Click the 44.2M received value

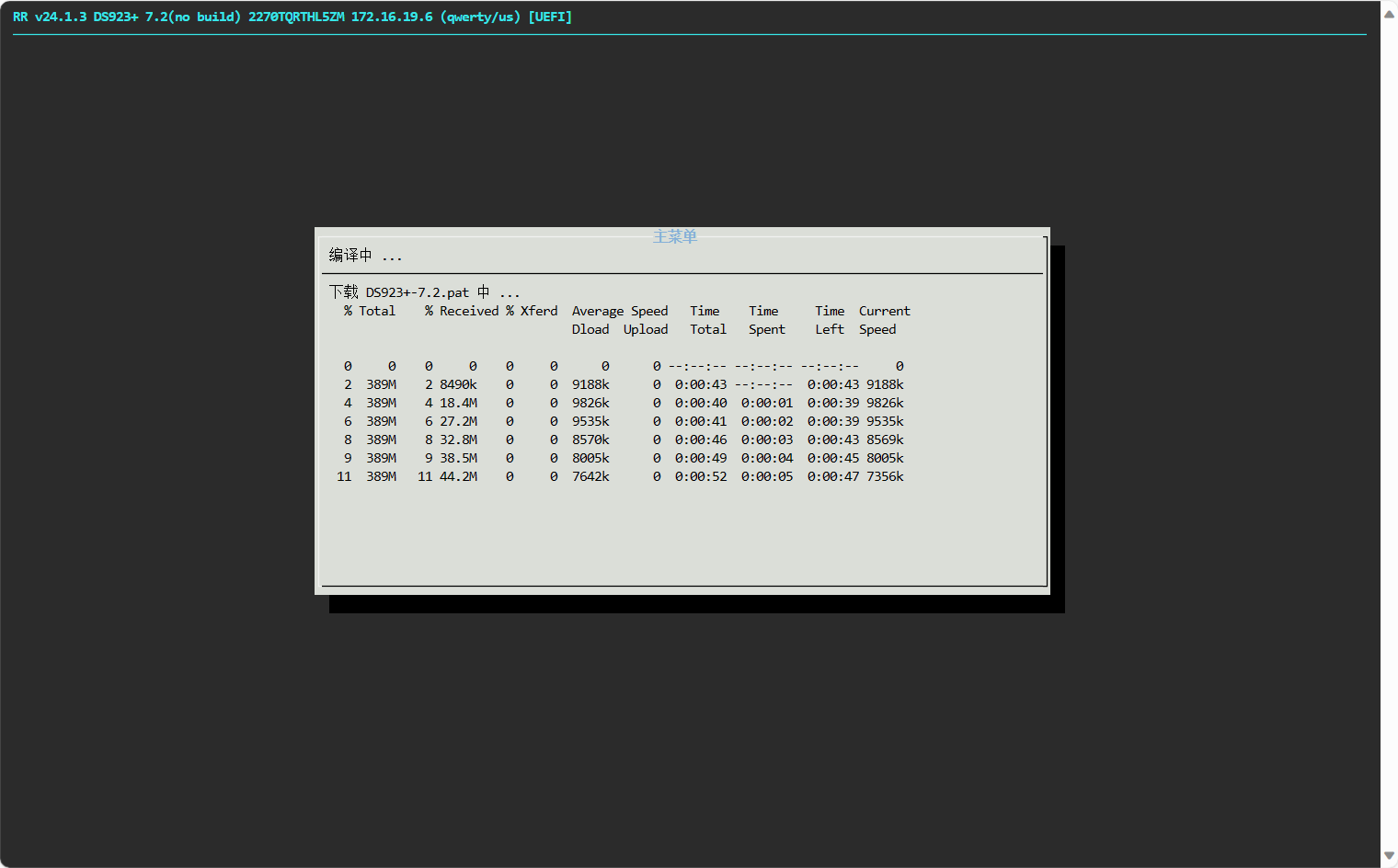point(458,476)
